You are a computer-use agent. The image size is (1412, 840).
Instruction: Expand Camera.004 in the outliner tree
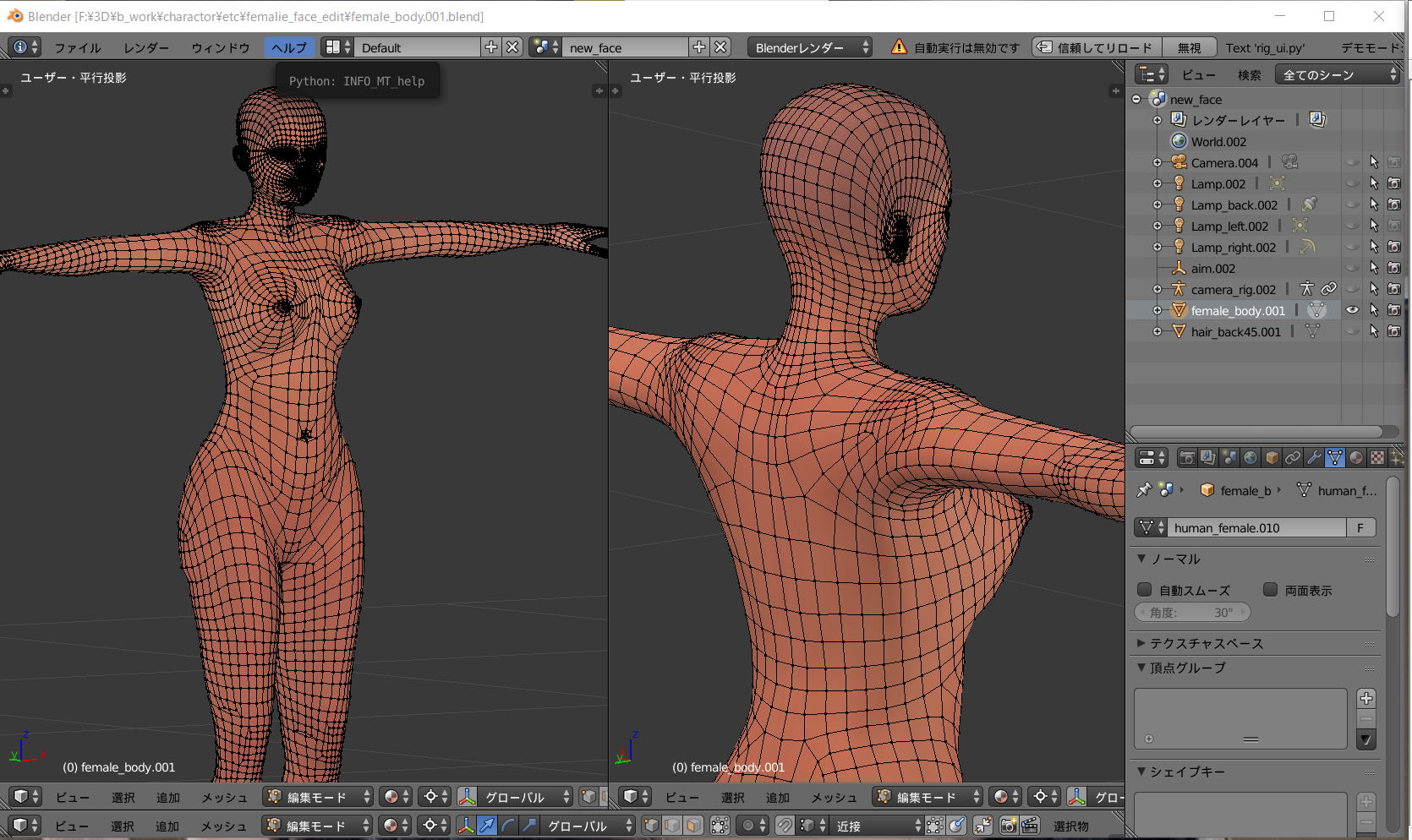tap(1158, 162)
